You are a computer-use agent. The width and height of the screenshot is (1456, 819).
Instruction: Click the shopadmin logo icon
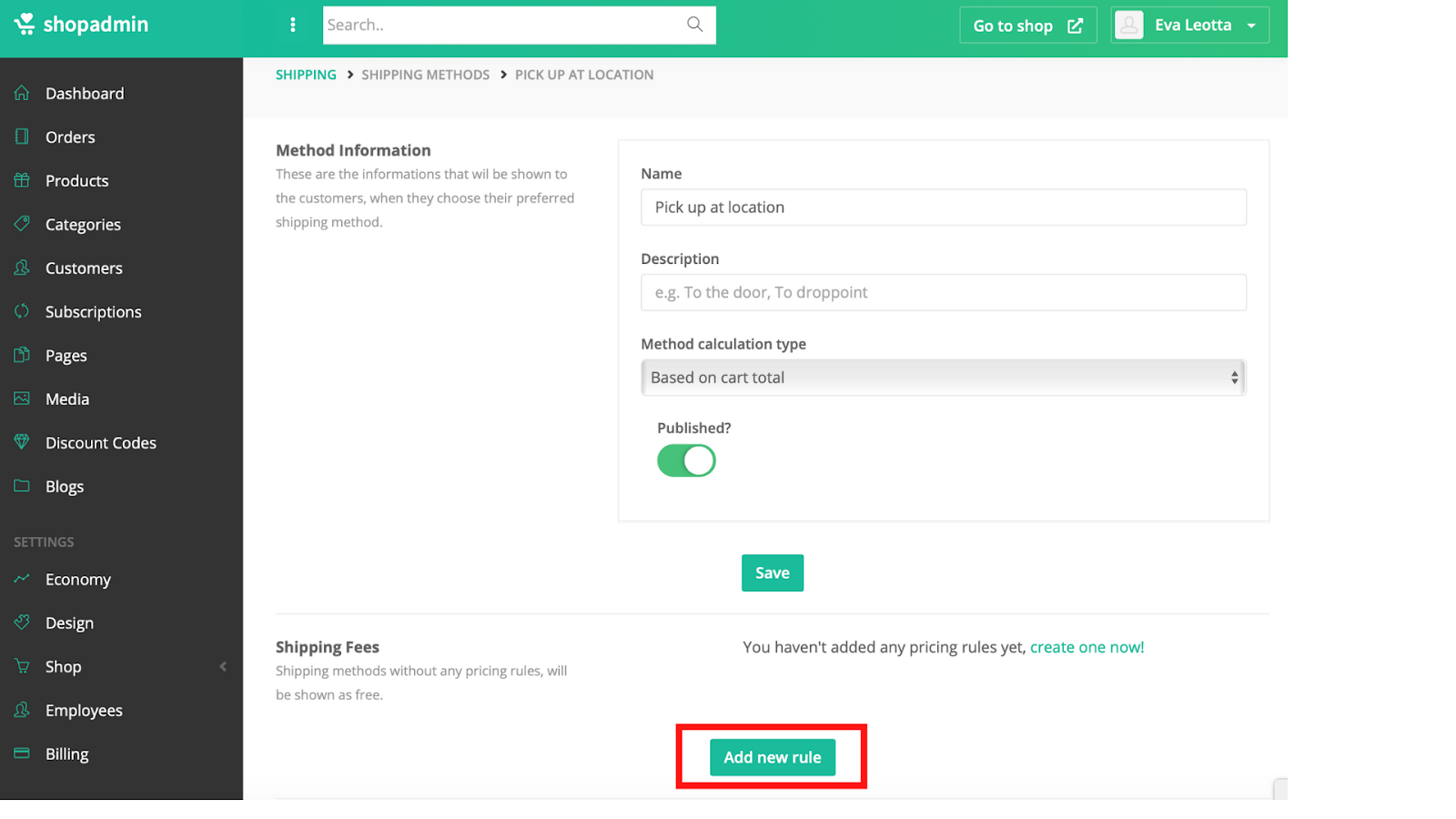click(x=24, y=24)
